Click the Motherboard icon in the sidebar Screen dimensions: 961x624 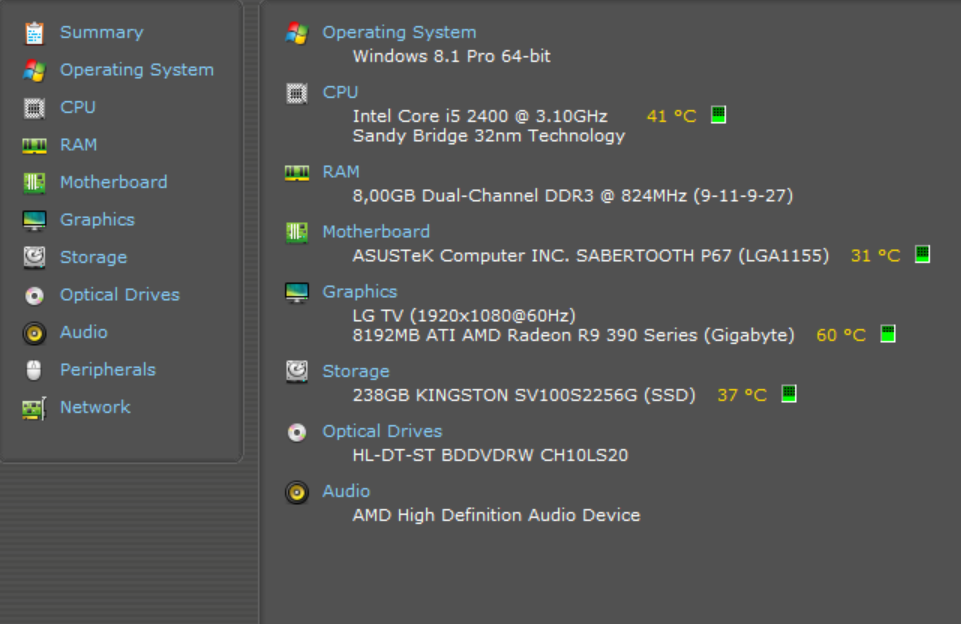tap(34, 183)
